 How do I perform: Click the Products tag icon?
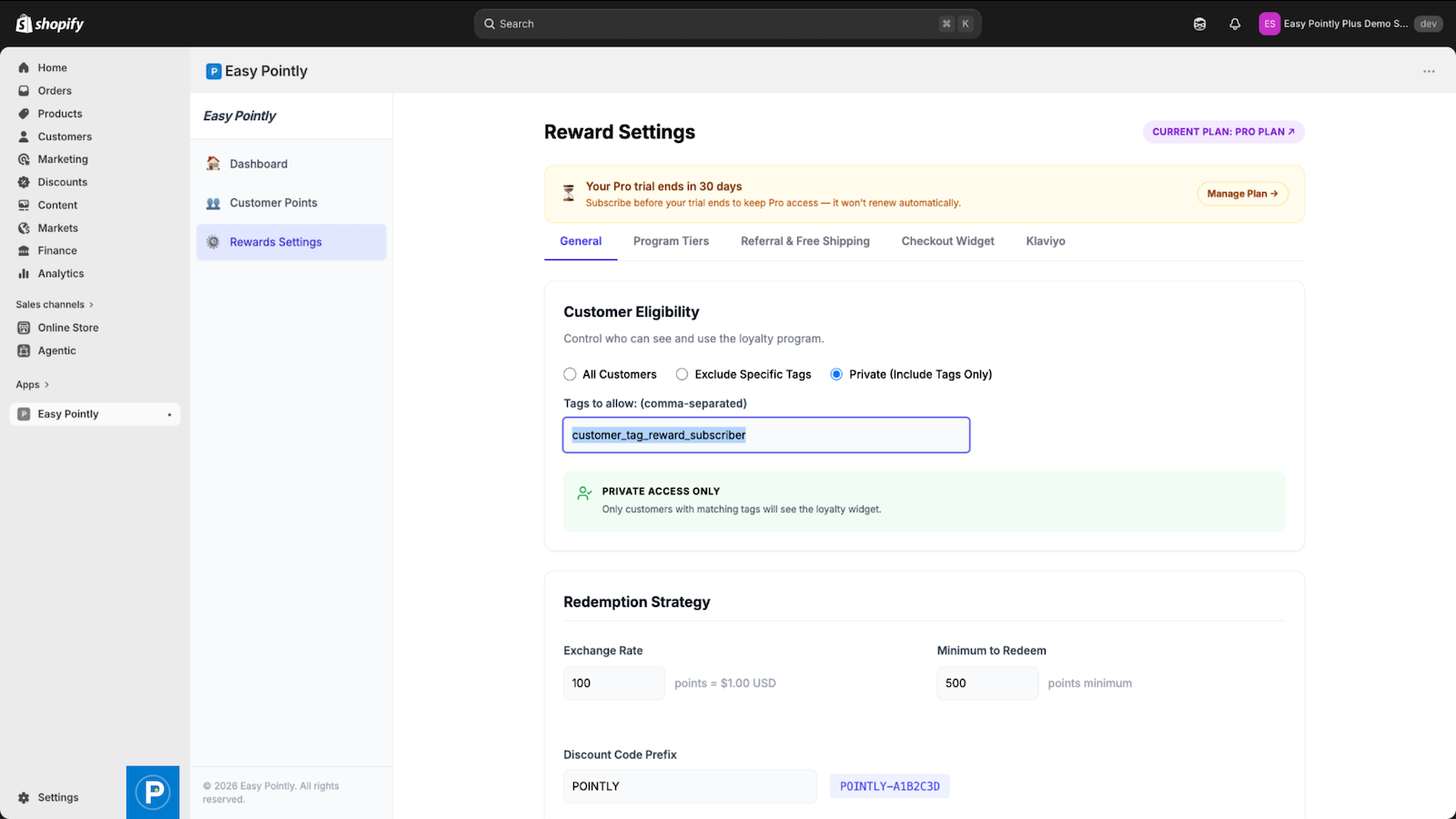[x=24, y=114]
